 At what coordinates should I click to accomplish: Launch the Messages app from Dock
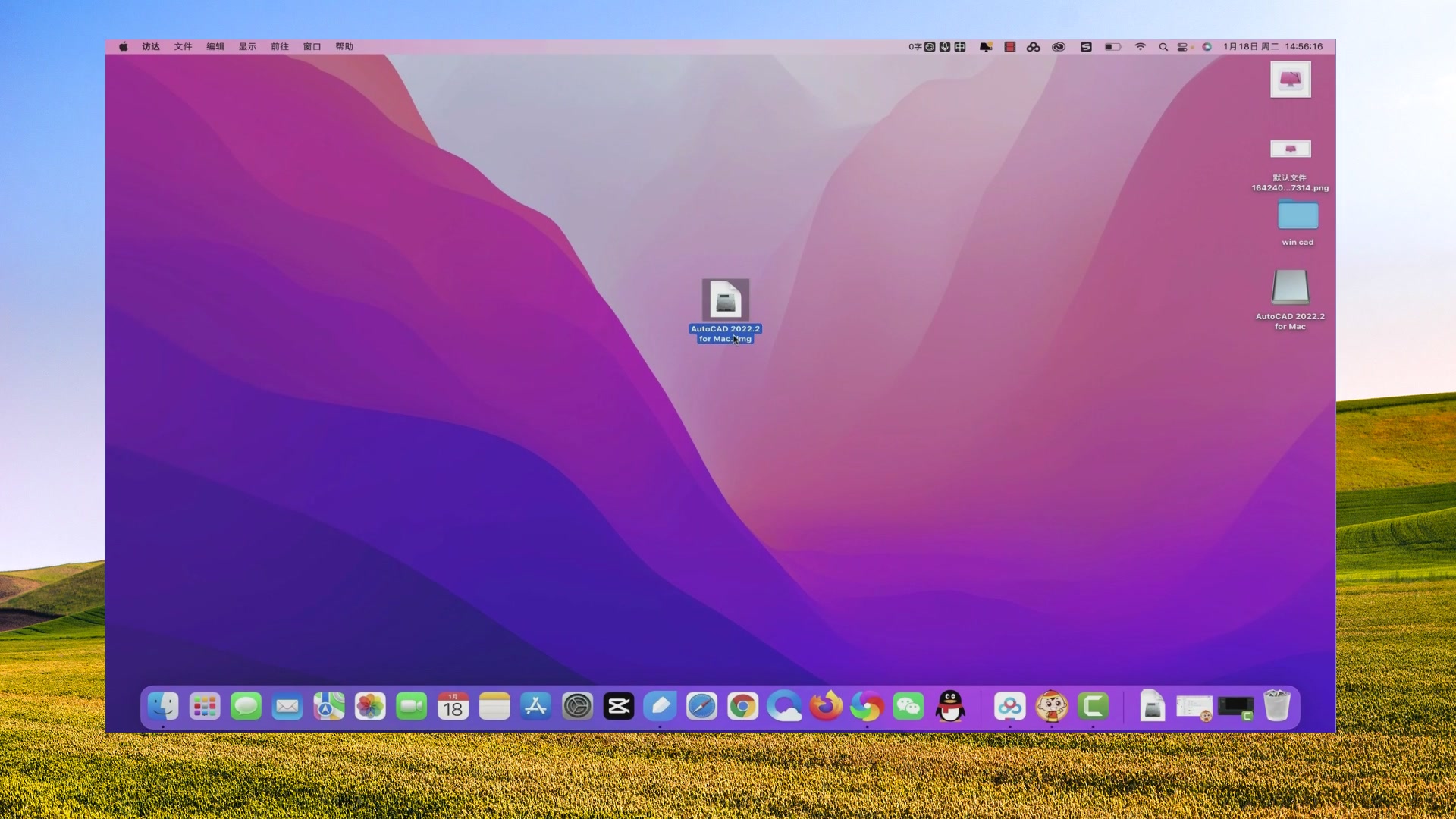246,707
